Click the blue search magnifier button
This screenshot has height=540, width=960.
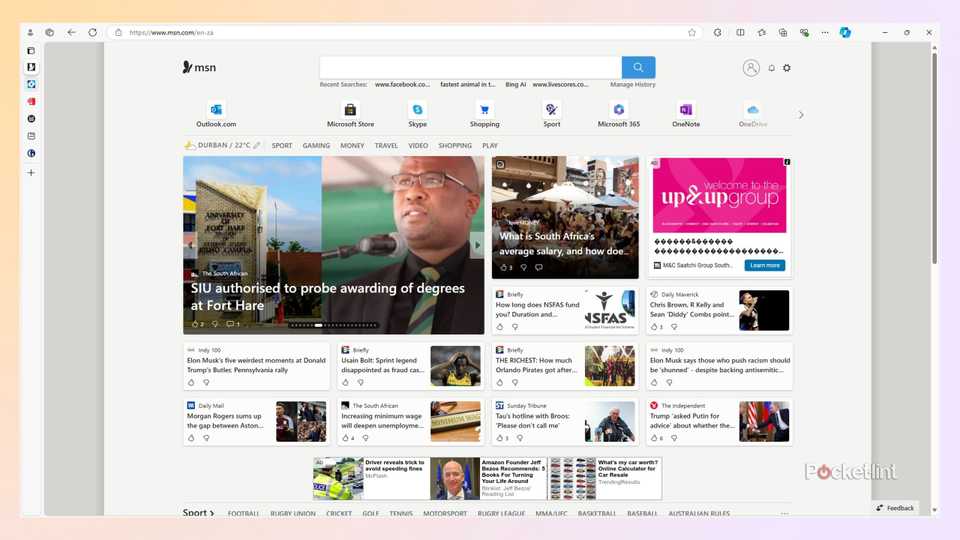pos(638,67)
